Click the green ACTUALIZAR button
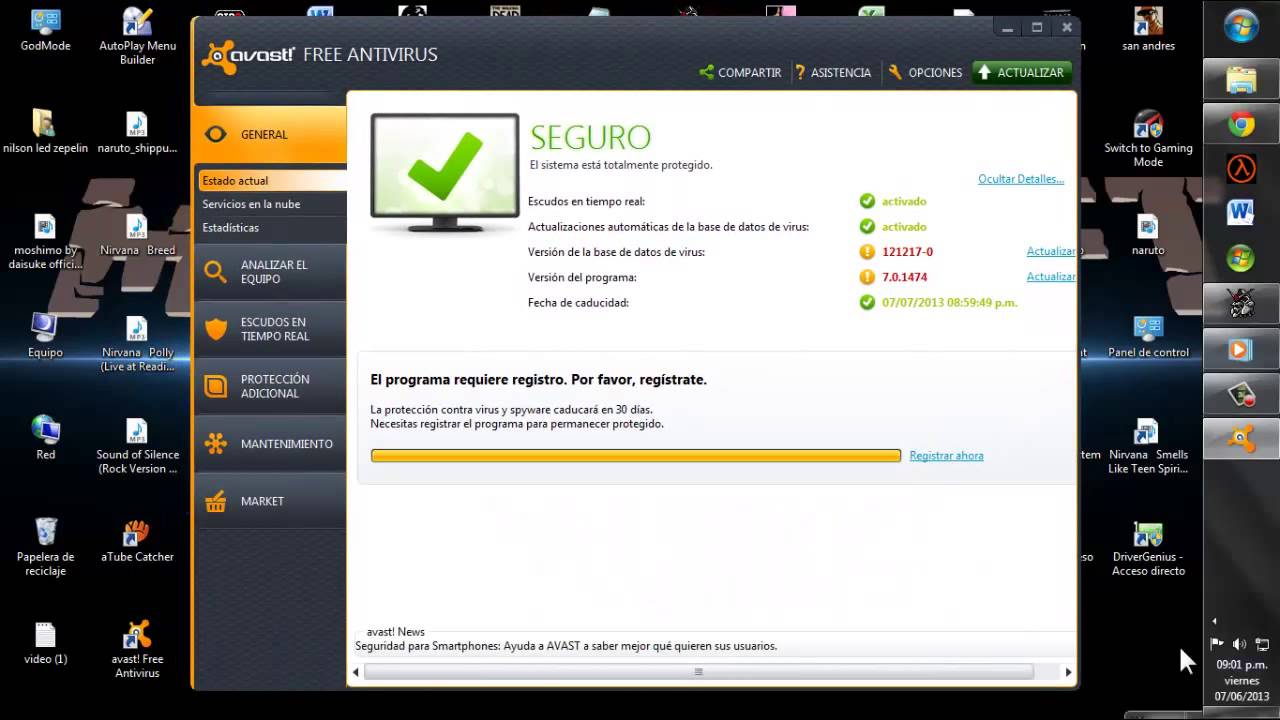The width and height of the screenshot is (1280, 720). pyautogui.click(x=1021, y=73)
